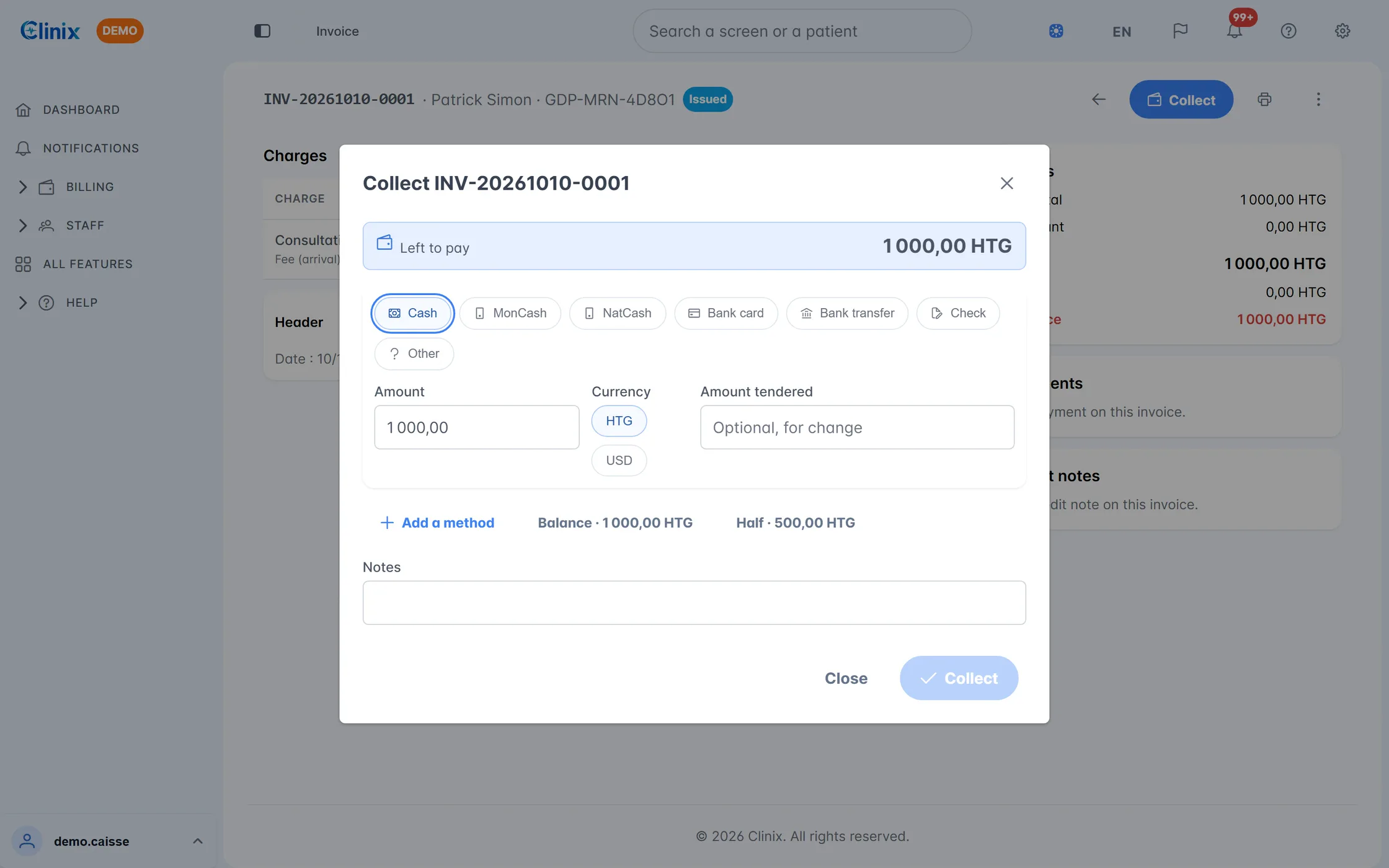1389x868 pixels.
Task: Open the help question-mark icon
Action: (1289, 31)
